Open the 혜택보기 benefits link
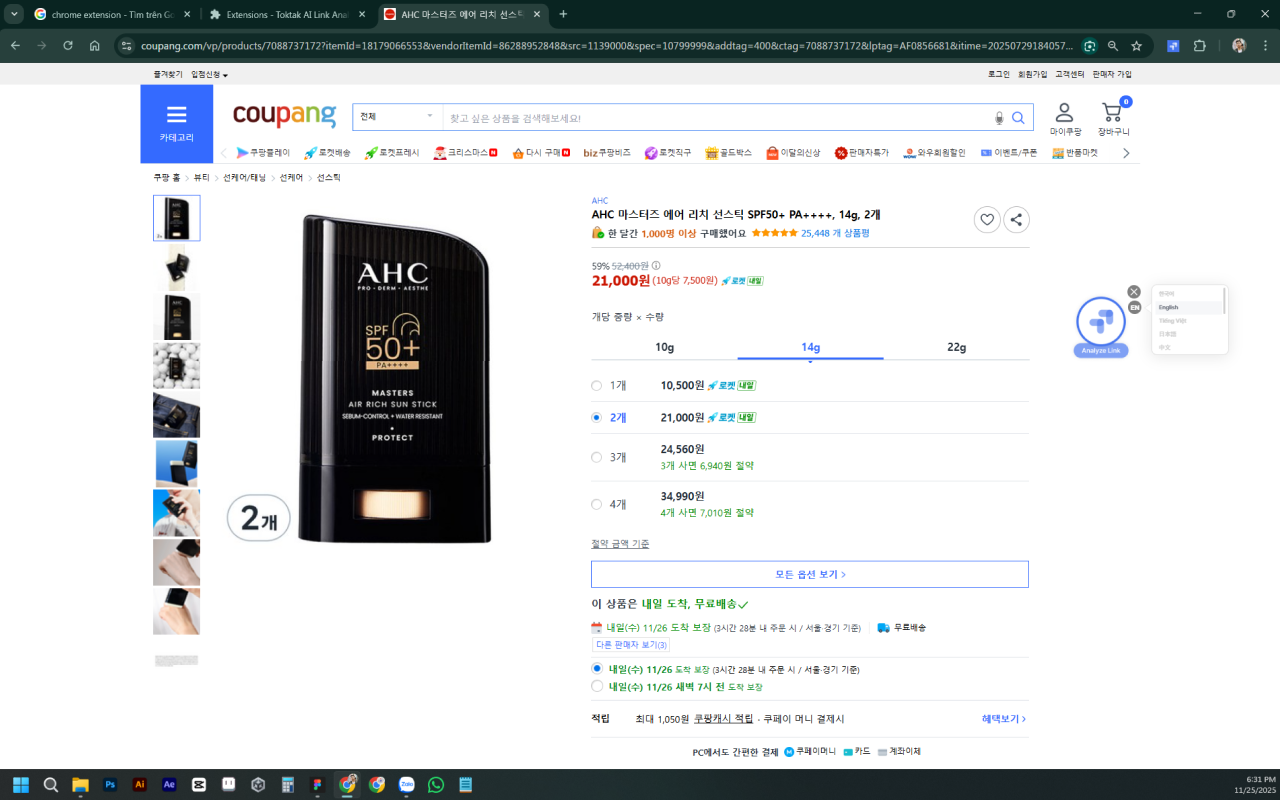The width and height of the screenshot is (1280, 800). 999,718
